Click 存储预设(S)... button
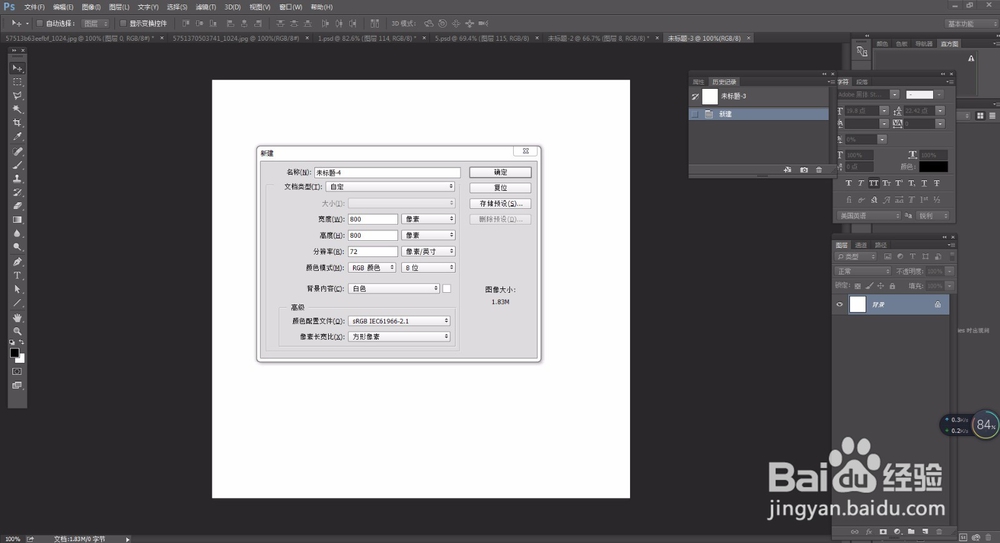The image size is (1000, 543). tap(500, 204)
